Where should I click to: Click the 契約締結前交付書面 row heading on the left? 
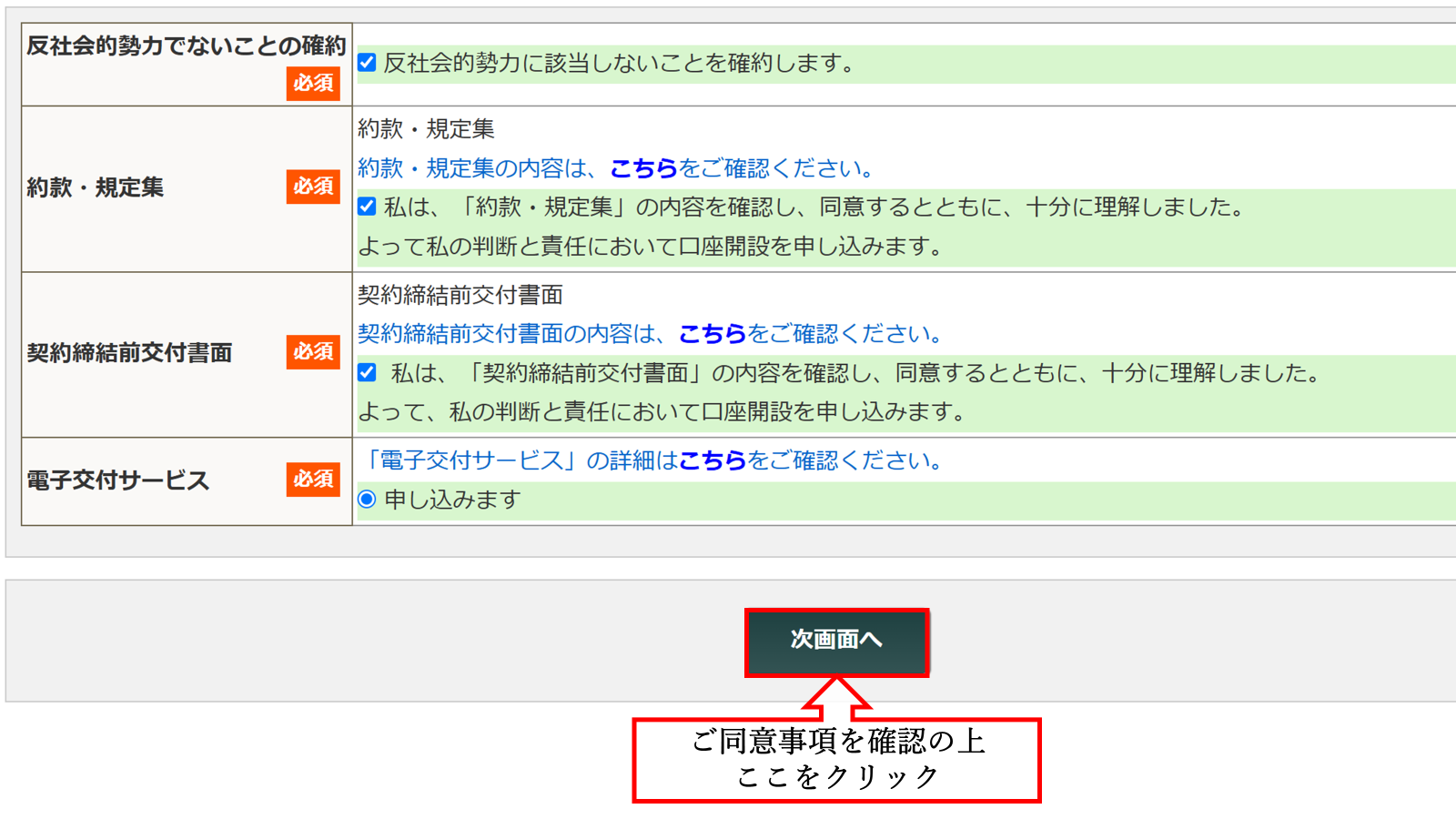pyautogui.click(x=129, y=353)
